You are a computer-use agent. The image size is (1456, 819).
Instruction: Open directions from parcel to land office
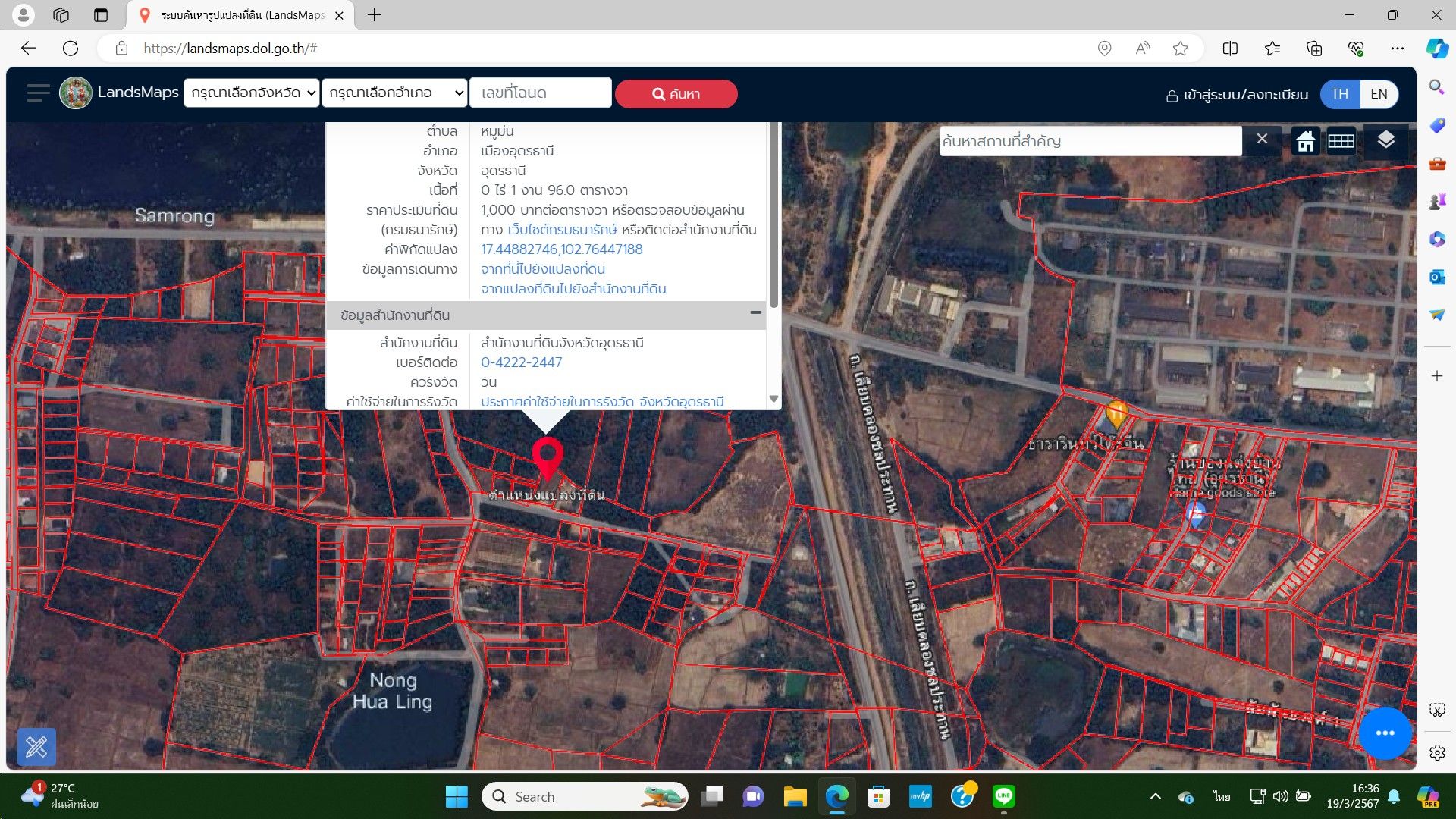click(x=573, y=289)
